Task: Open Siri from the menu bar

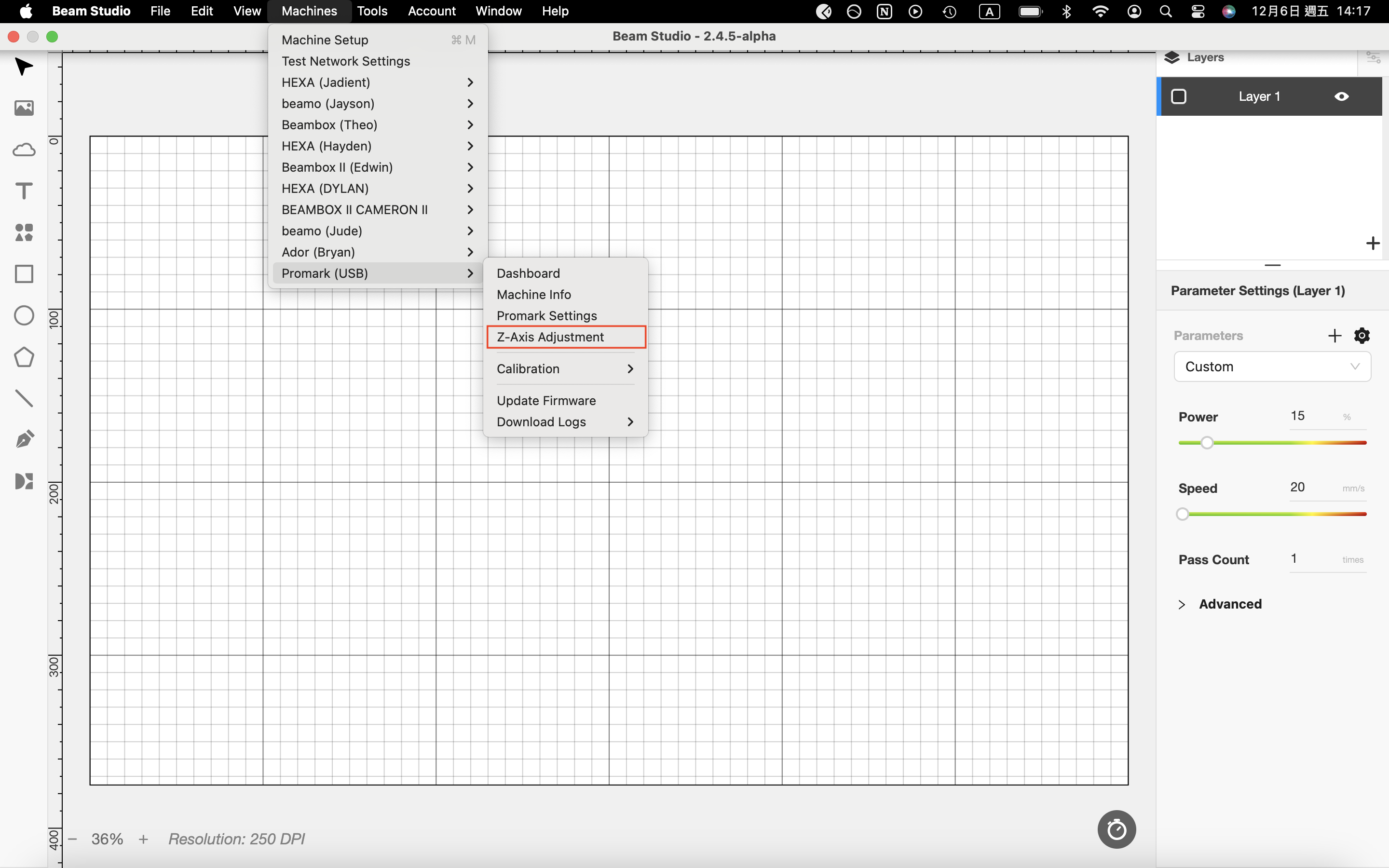Action: pyautogui.click(x=1228, y=12)
